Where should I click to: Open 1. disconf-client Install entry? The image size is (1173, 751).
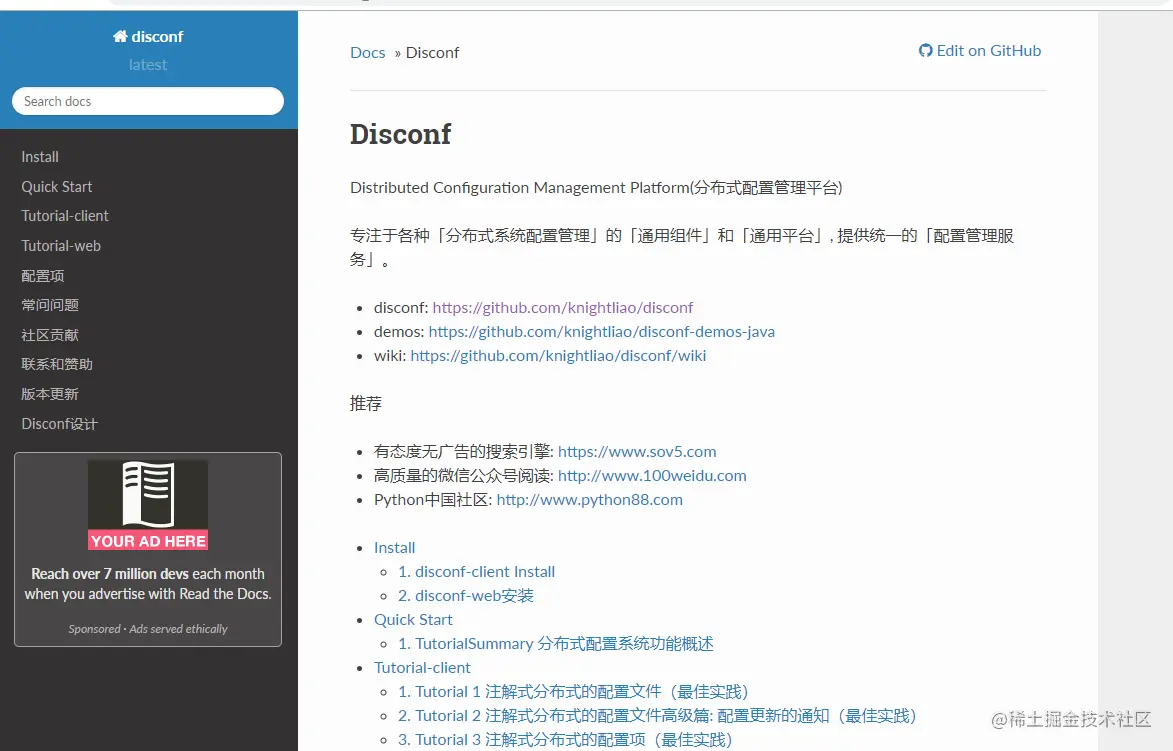click(477, 571)
